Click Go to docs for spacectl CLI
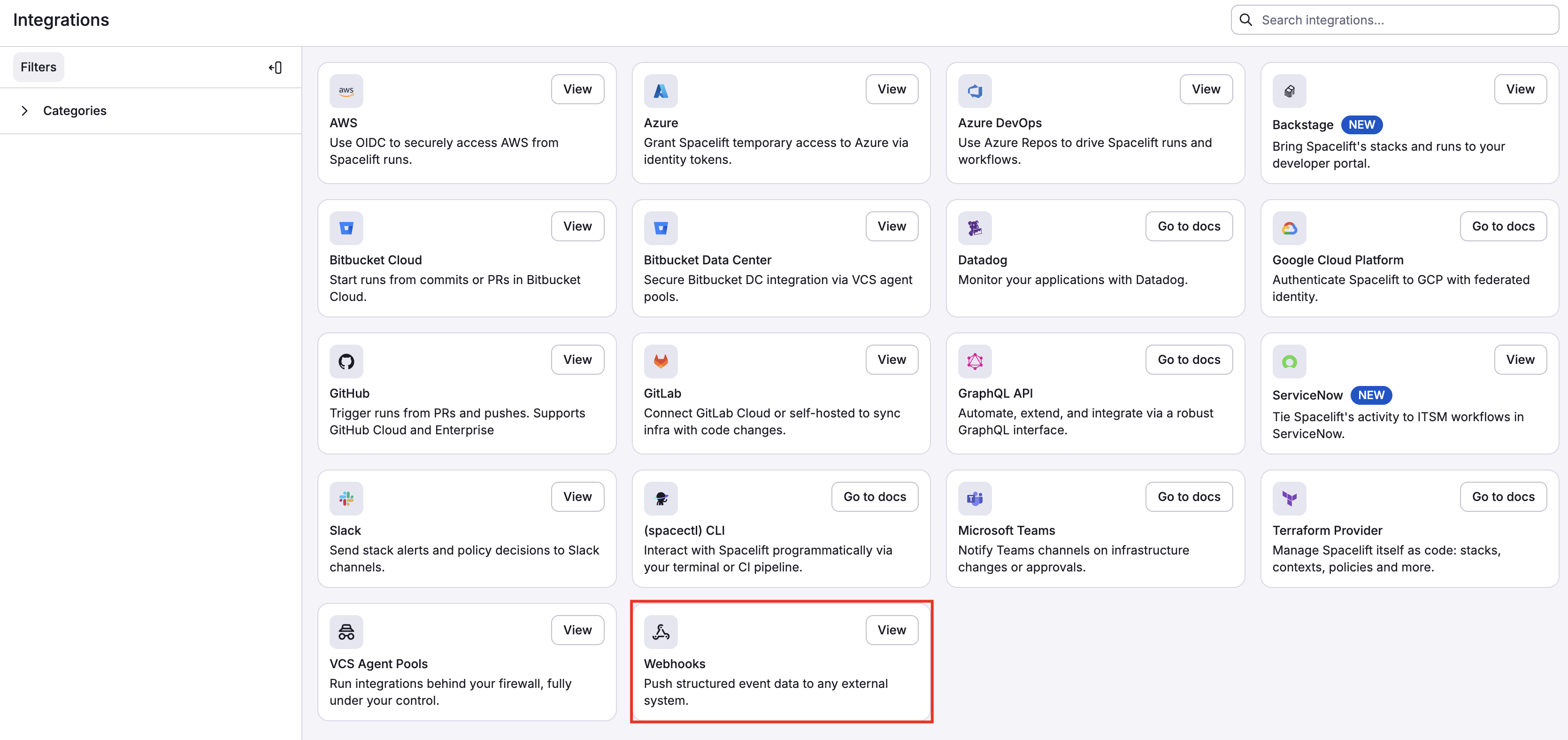 (875, 496)
